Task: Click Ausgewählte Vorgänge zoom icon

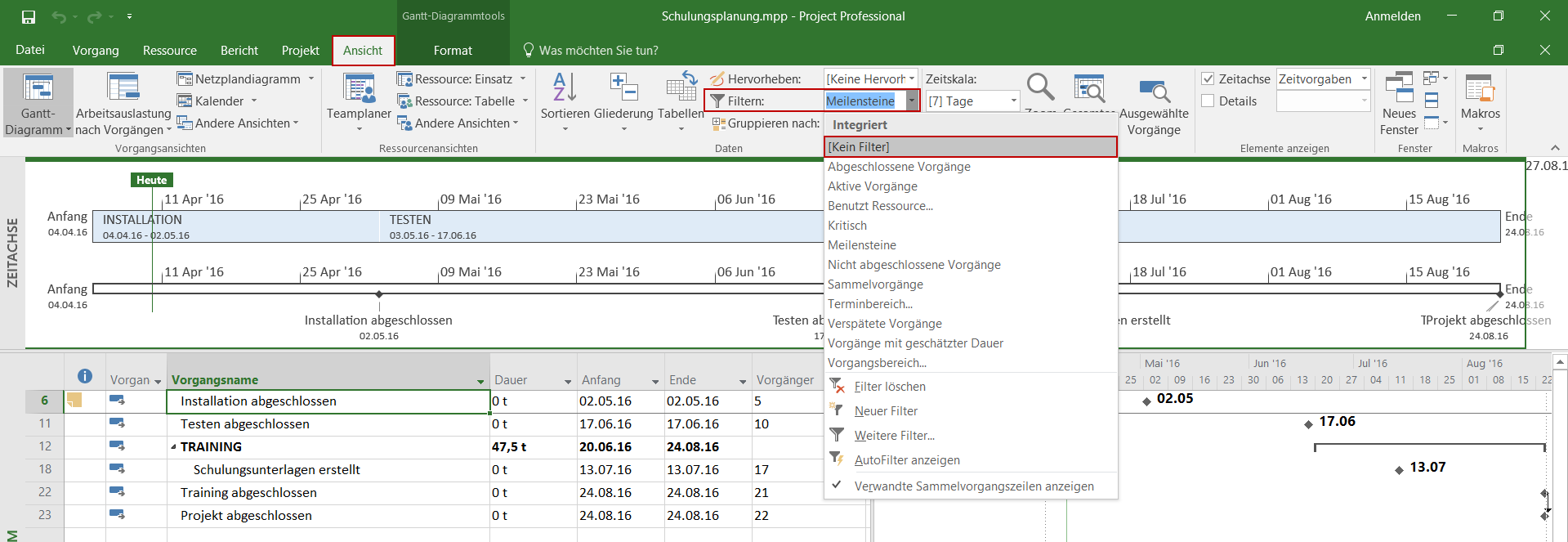Action: click(x=1154, y=90)
